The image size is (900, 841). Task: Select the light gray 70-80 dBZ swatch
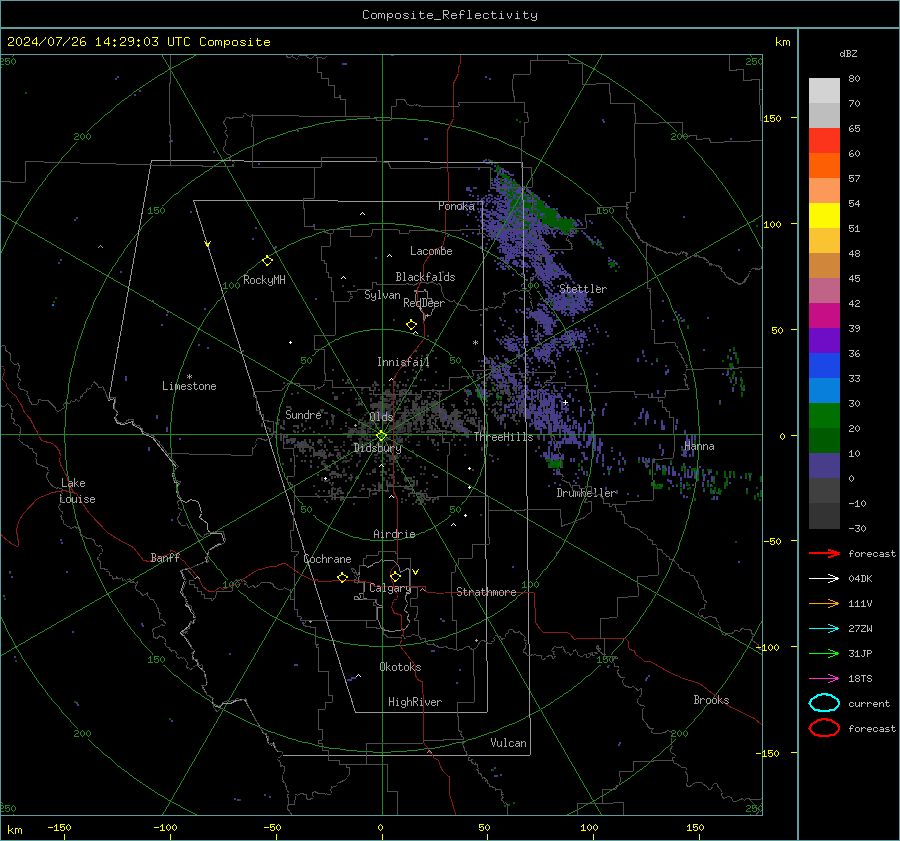(824, 91)
